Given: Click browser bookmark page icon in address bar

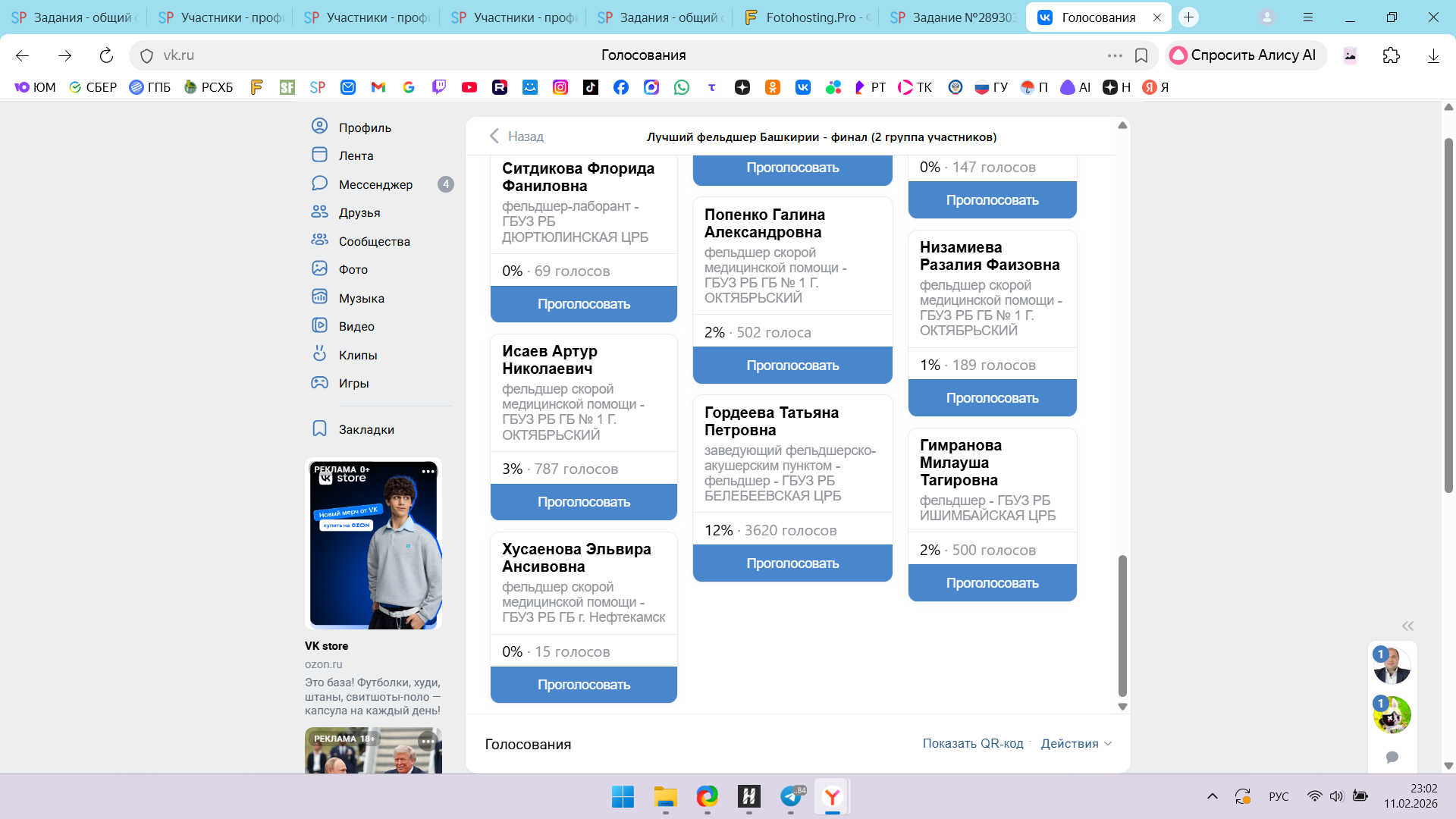Looking at the screenshot, I should coord(1141,55).
